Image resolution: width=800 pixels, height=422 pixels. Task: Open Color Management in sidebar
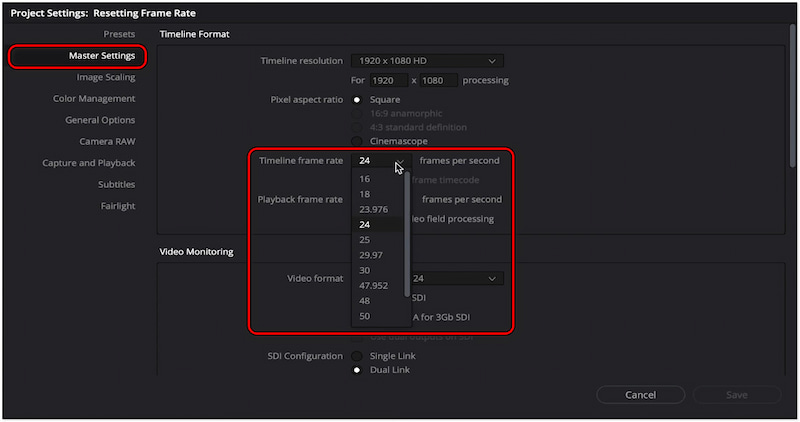(94, 99)
